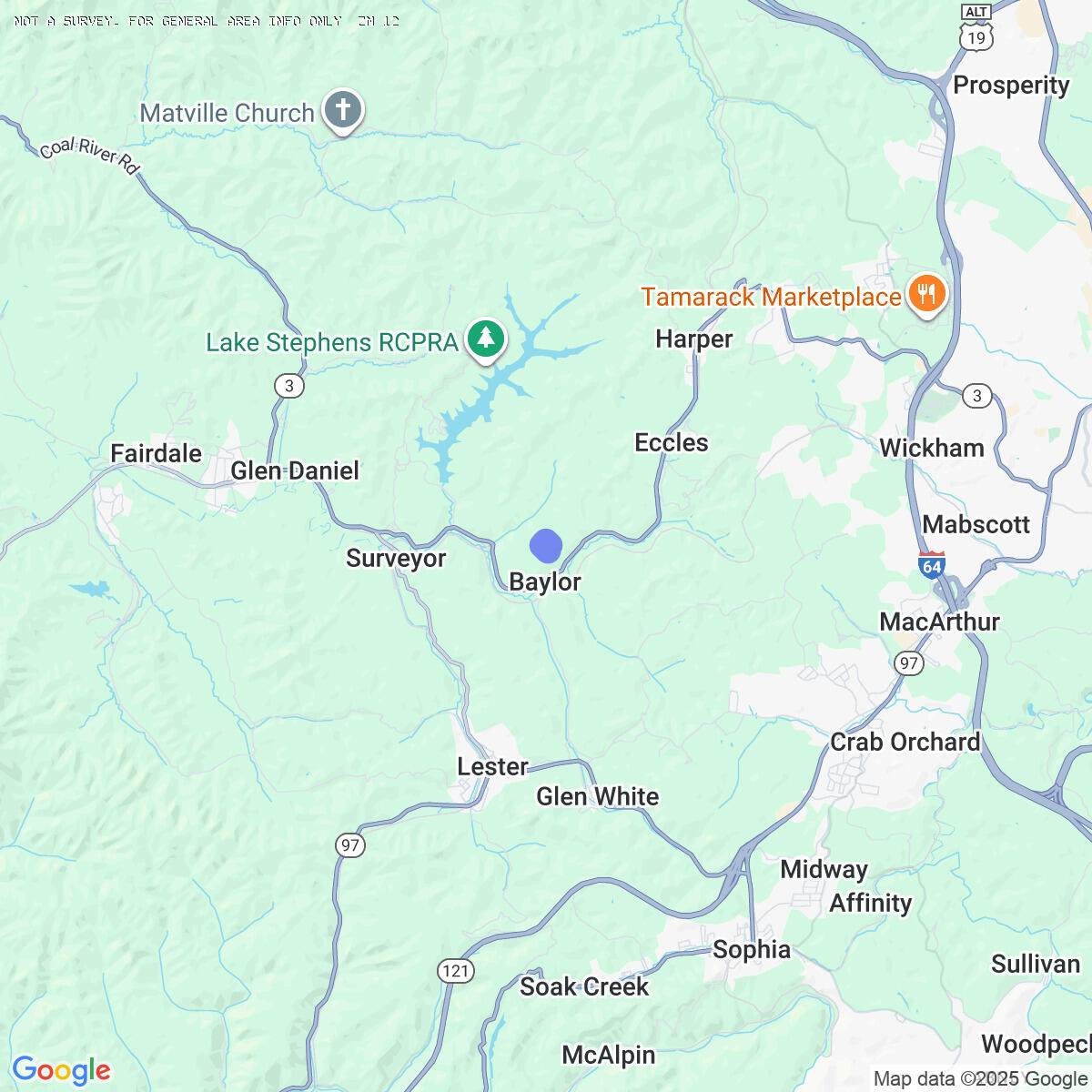Image resolution: width=1092 pixels, height=1092 pixels.
Task: Click the Route 121 shield marker
Action: (x=455, y=971)
